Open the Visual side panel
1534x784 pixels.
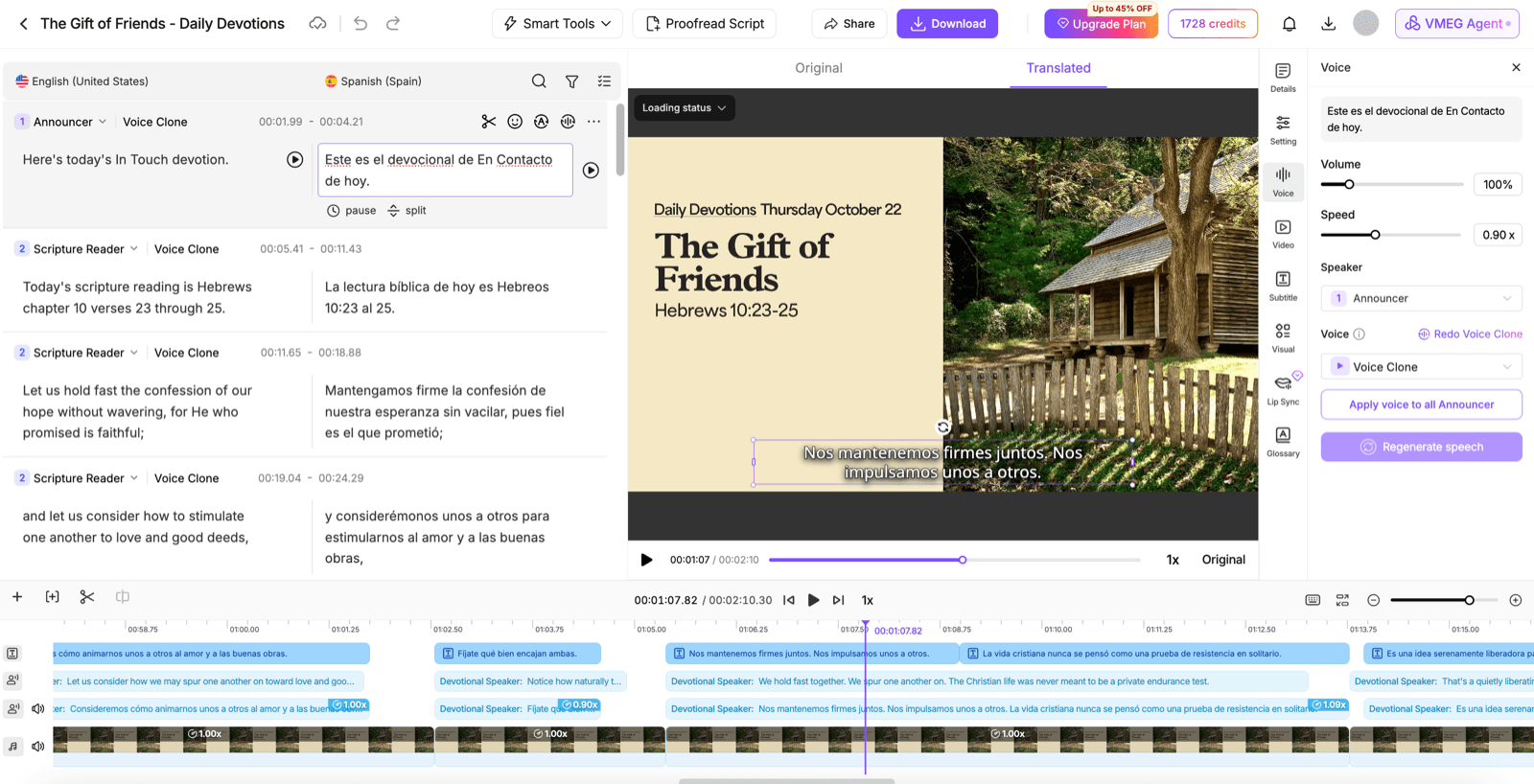pyautogui.click(x=1283, y=337)
